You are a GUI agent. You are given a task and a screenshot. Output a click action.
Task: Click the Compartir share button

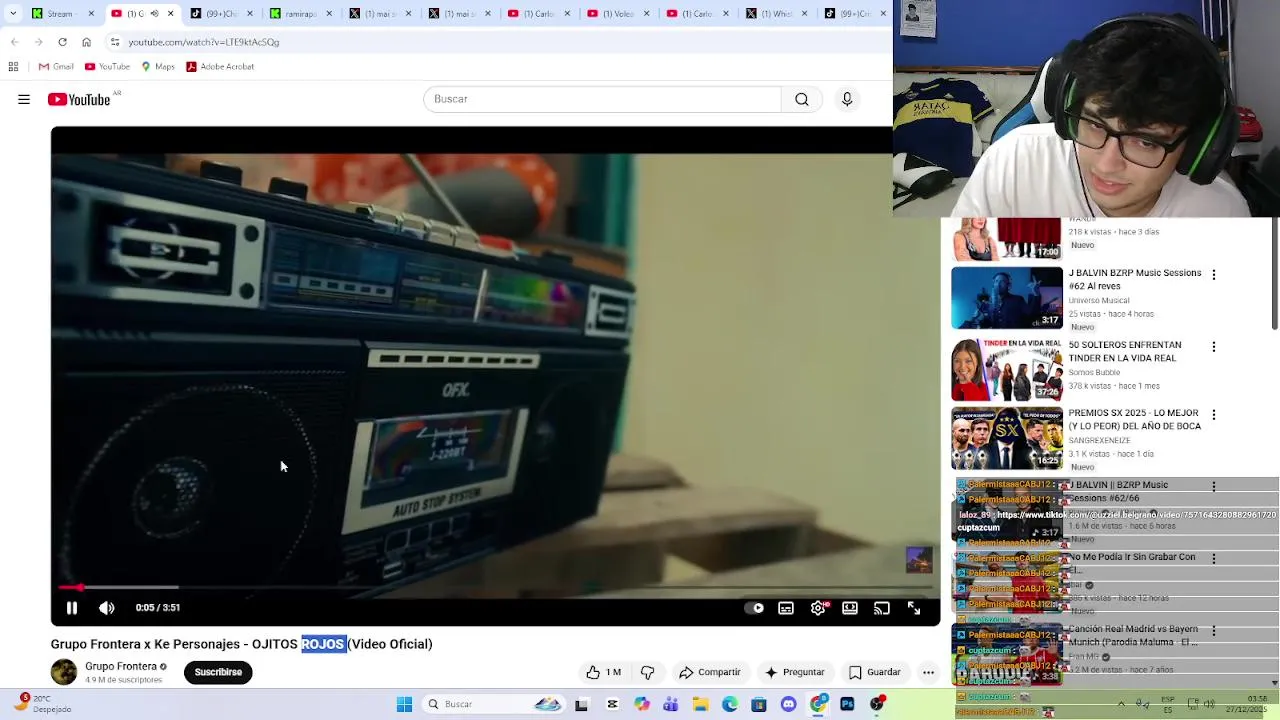point(710,672)
